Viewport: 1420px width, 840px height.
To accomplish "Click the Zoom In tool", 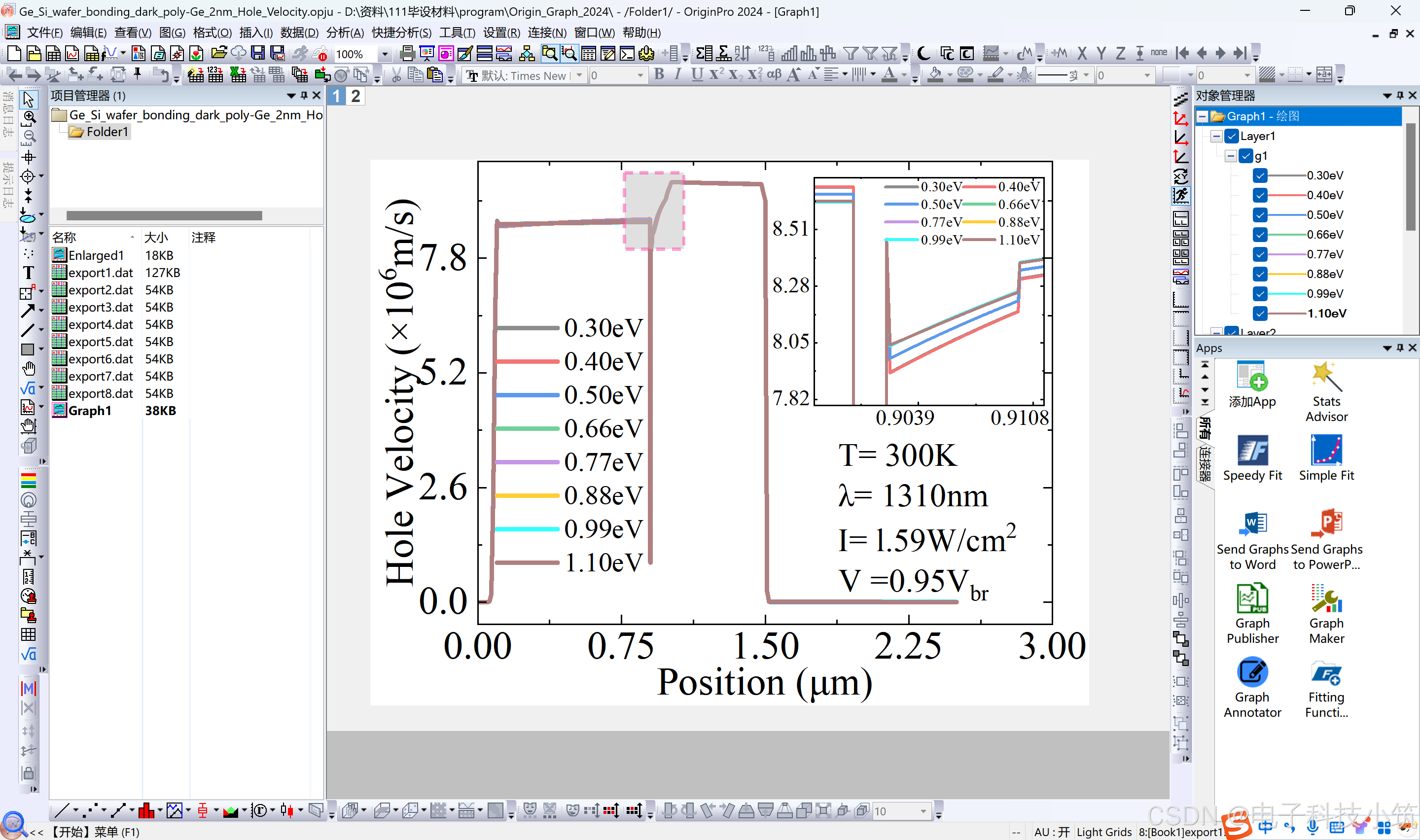I will [29, 117].
